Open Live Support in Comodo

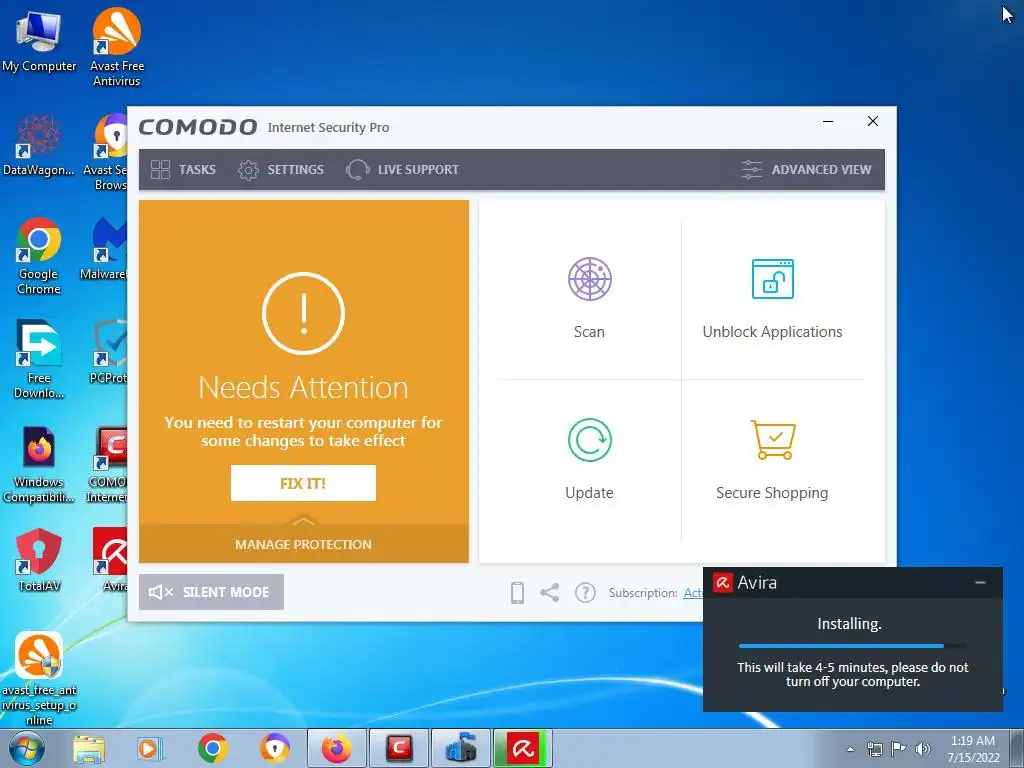402,170
